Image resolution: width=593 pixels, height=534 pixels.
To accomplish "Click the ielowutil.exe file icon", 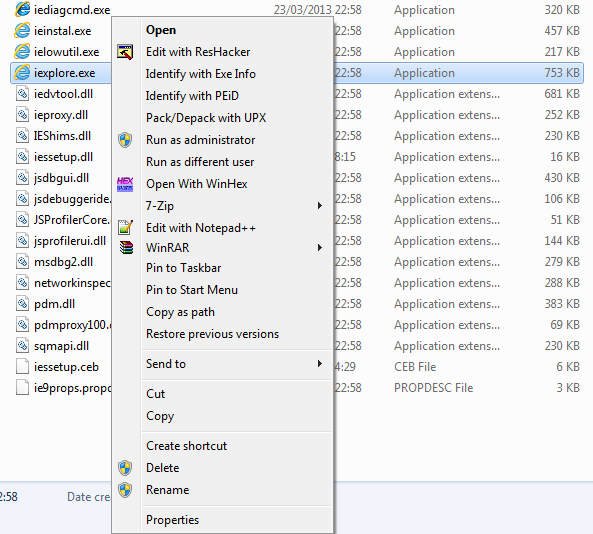I will pyautogui.click(x=22, y=51).
